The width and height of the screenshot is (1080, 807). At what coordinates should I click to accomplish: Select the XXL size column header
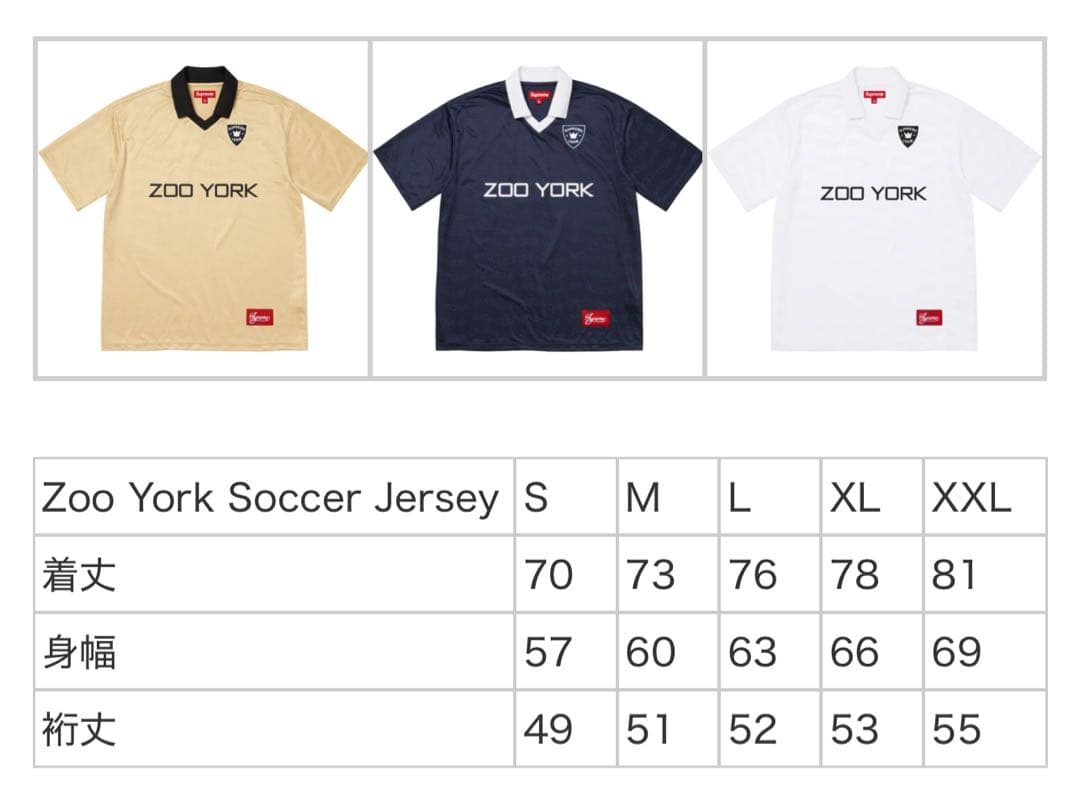click(x=984, y=497)
